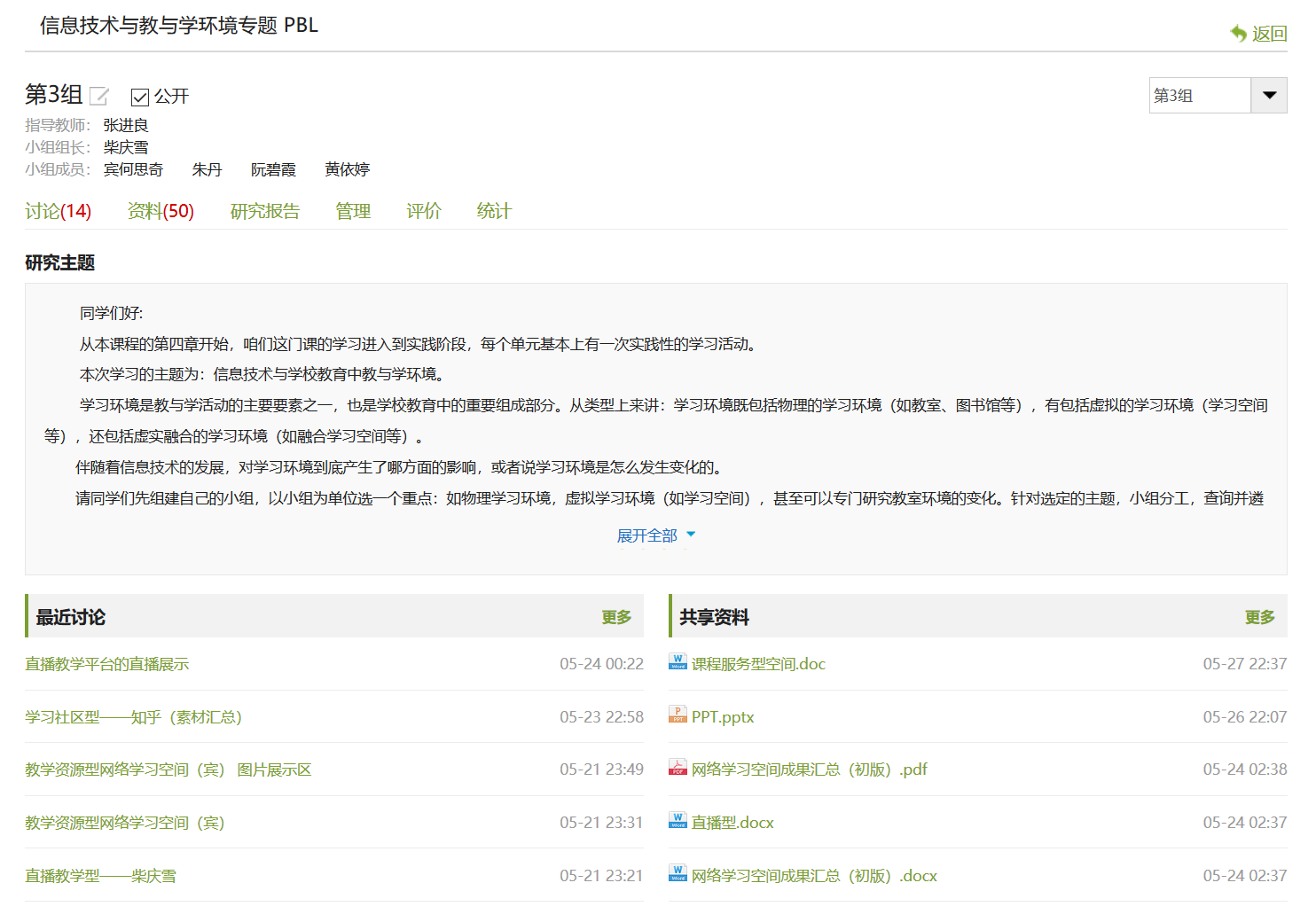Click PDF icon for 网络学习空间成果汇总 pdf
Viewport: 1316px width, 922px height.
tap(678, 768)
